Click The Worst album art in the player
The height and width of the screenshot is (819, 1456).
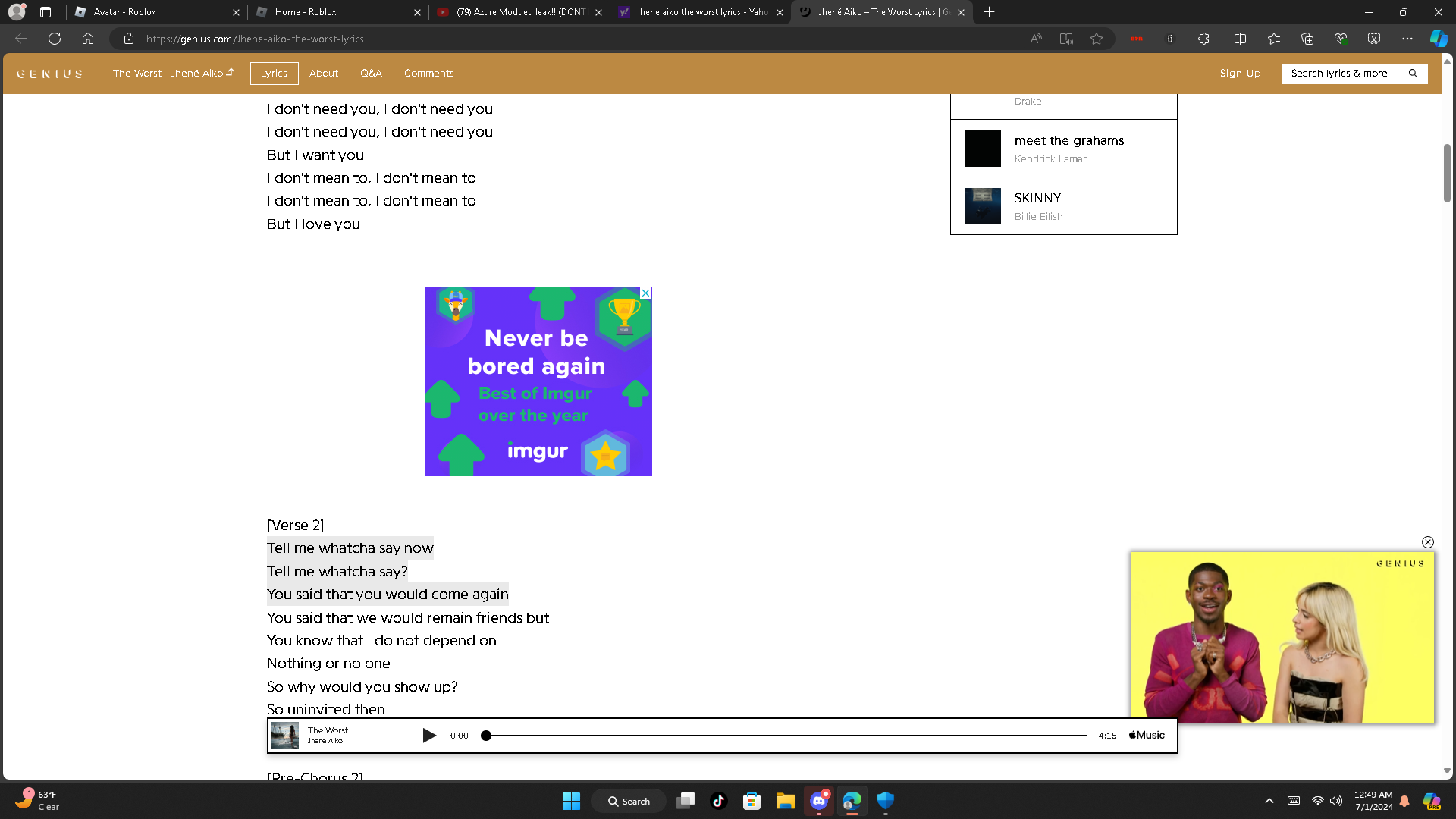(285, 736)
